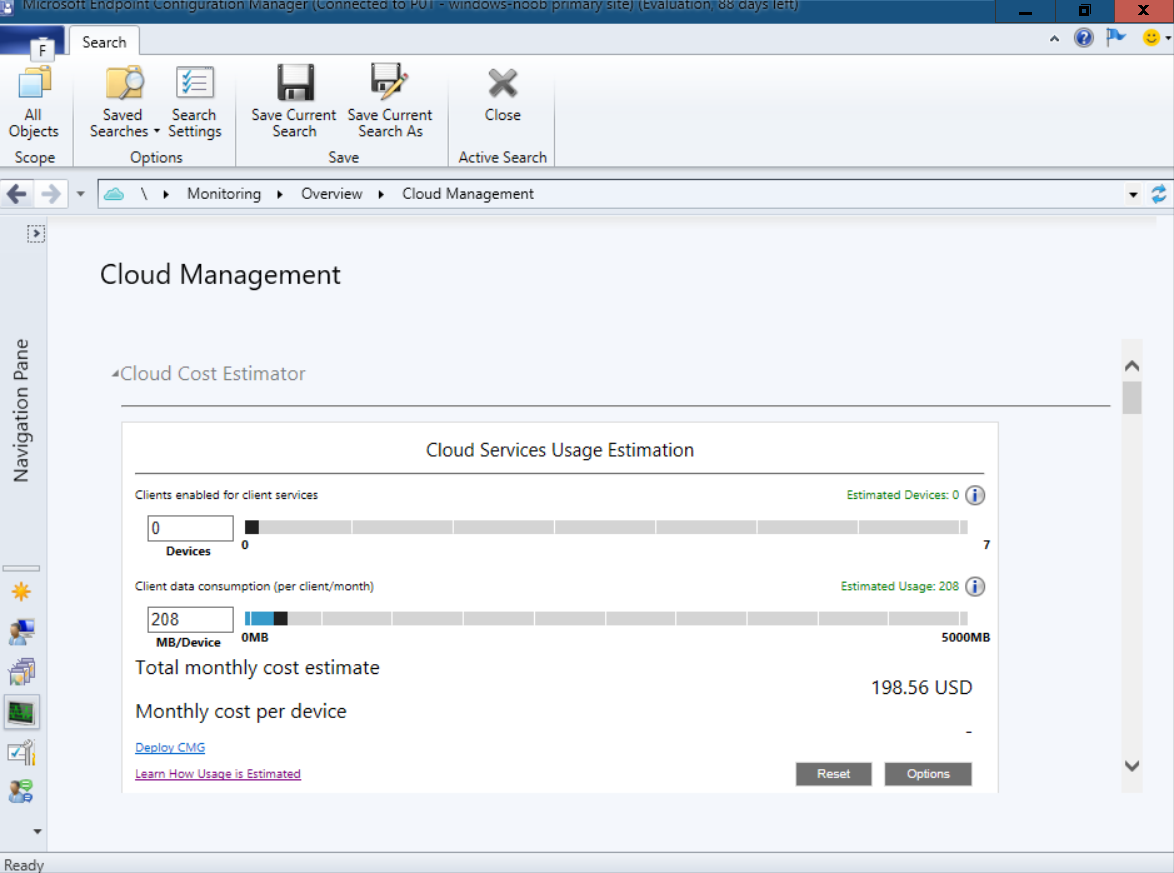The height and width of the screenshot is (873, 1174).
Task: Click the scrollbar down arrow
Action: click(1131, 765)
